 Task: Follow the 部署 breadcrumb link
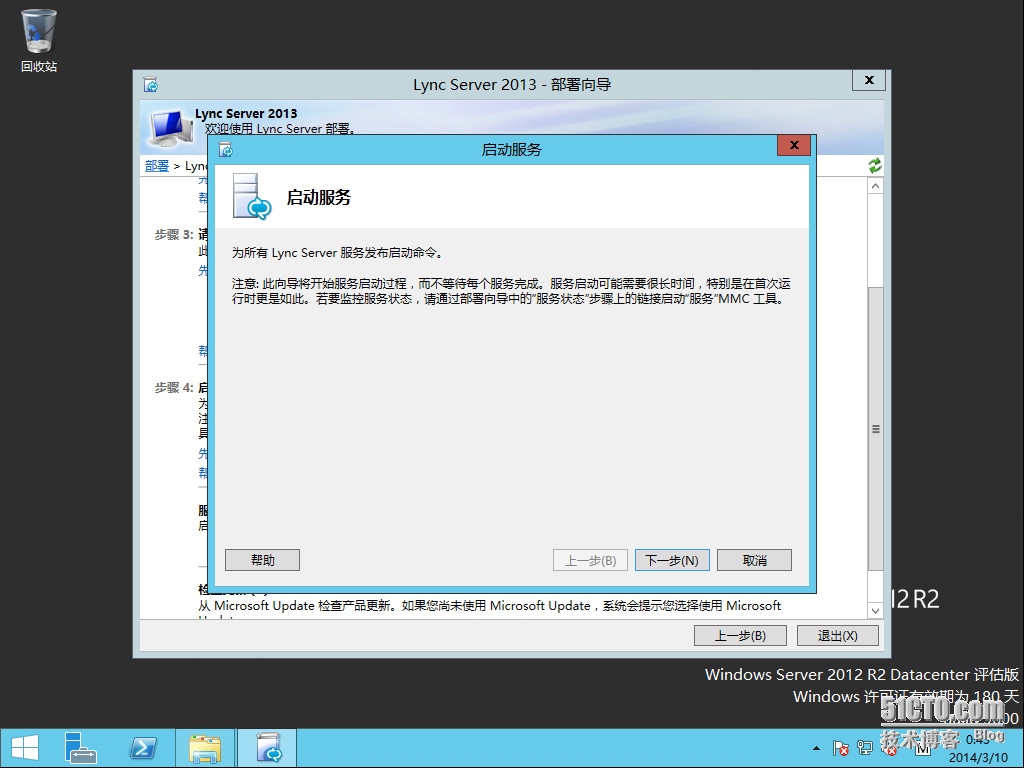point(157,166)
